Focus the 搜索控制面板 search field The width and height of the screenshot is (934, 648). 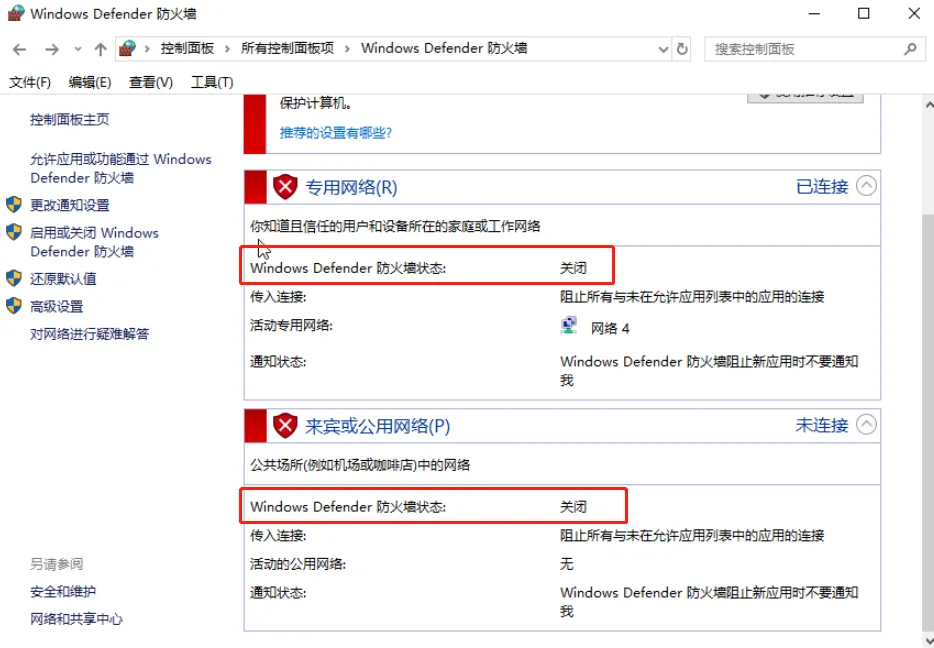coord(814,49)
